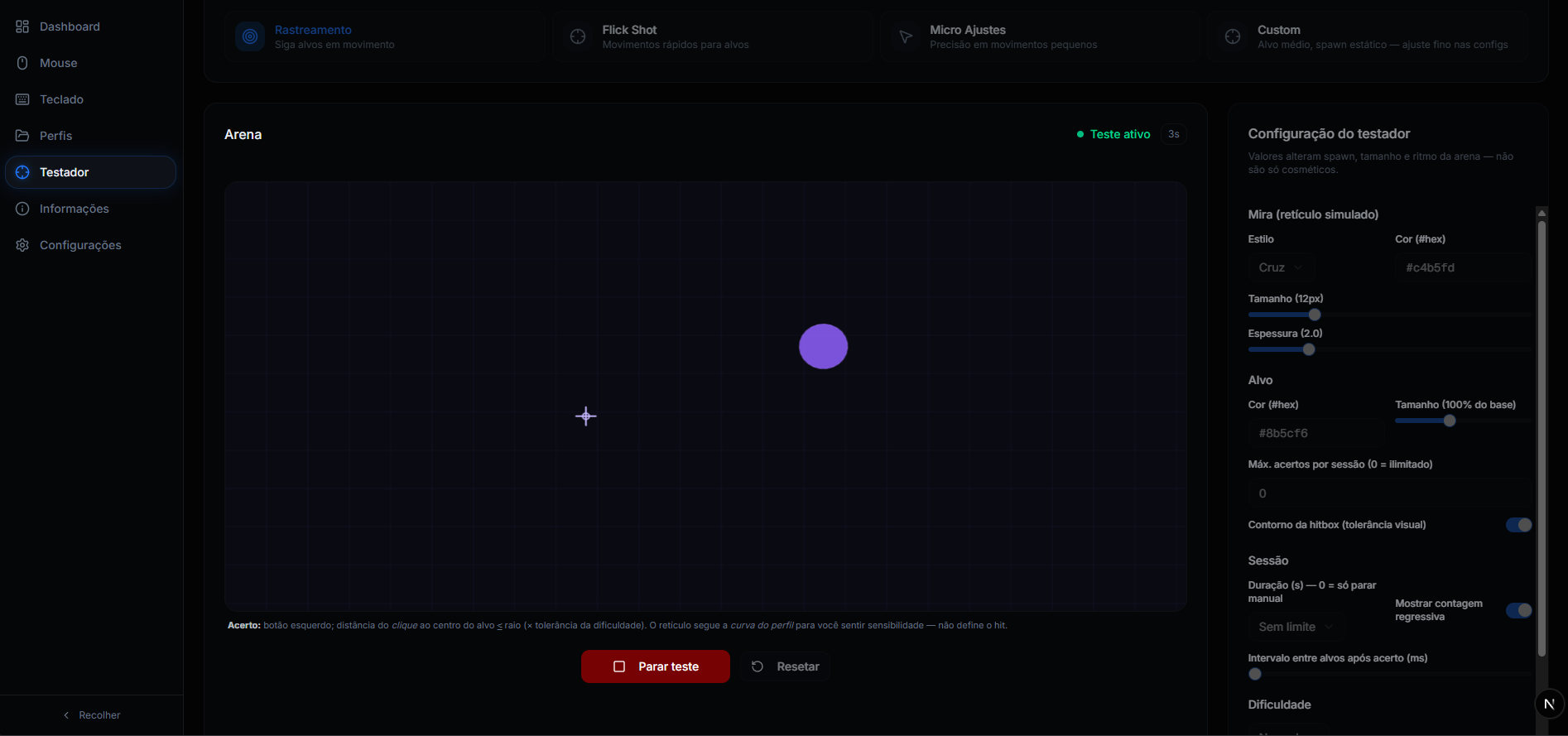This screenshot has width=1568, height=736.
Task: Click the Flick Shot crosshair icon
Action: click(x=578, y=36)
